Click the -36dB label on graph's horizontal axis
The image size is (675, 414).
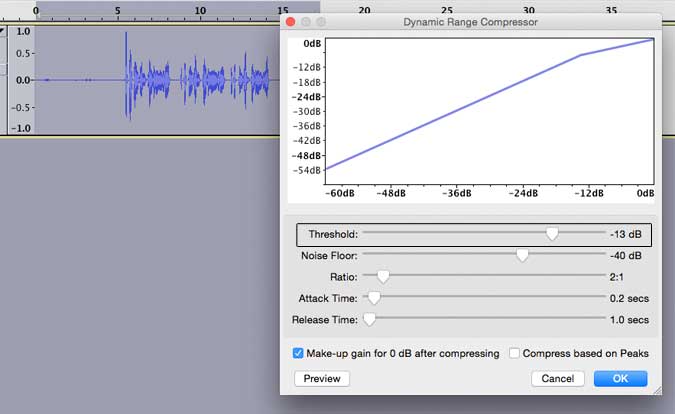457,193
